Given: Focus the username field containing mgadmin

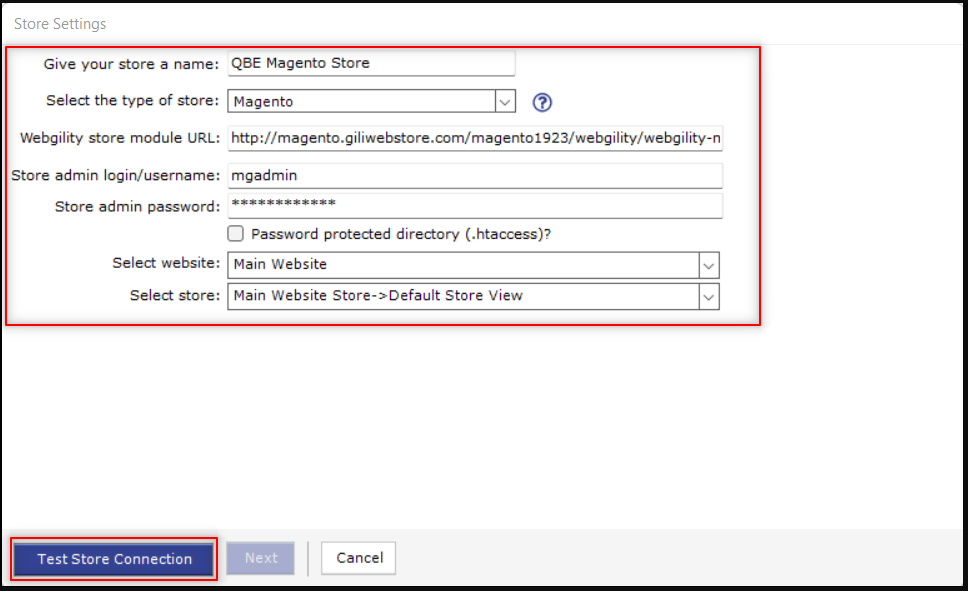Looking at the screenshot, I should pyautogui.click(x=475, y=176).
